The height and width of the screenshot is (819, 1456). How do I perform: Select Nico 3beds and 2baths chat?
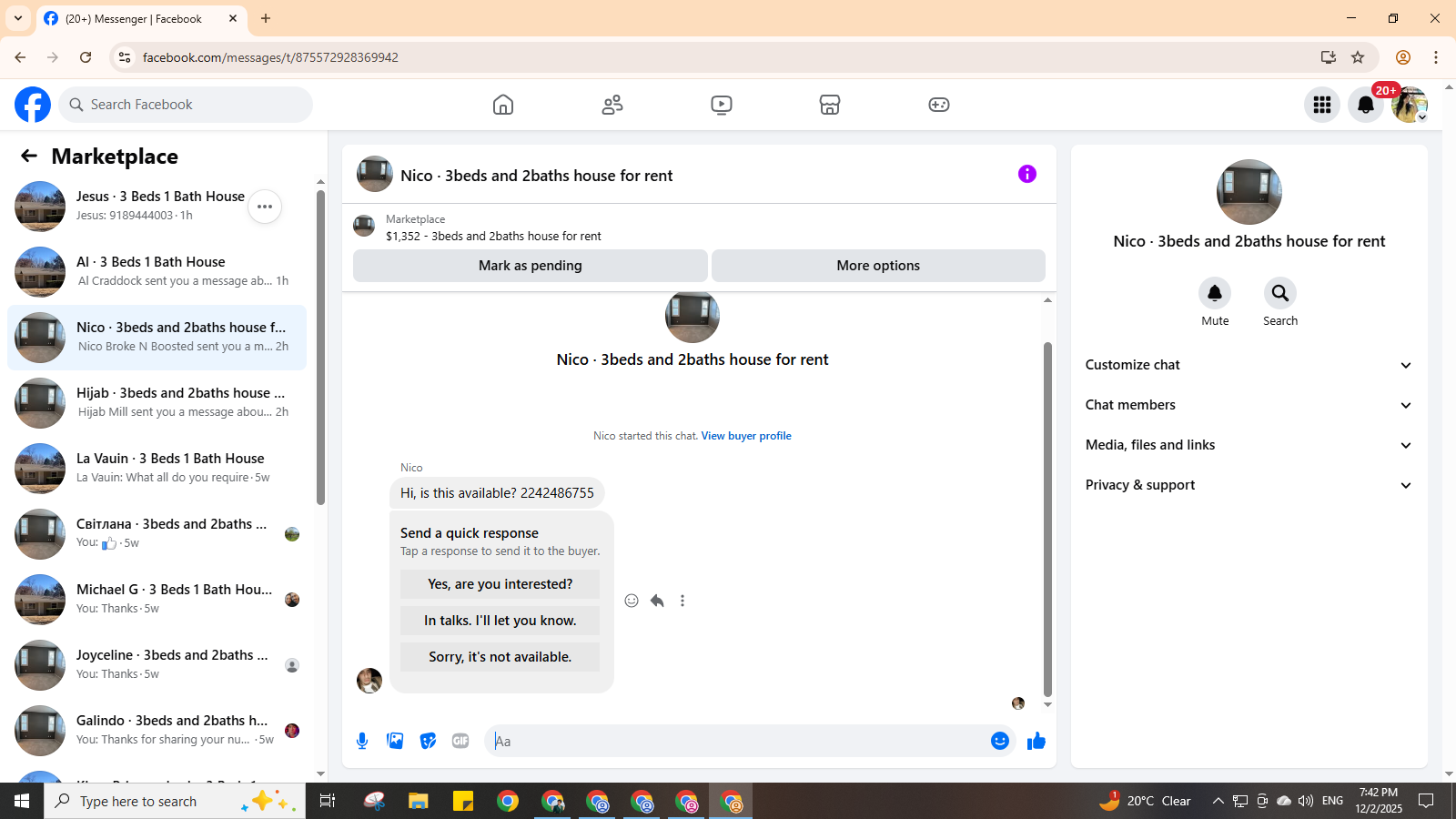click(x=157, y=338)
